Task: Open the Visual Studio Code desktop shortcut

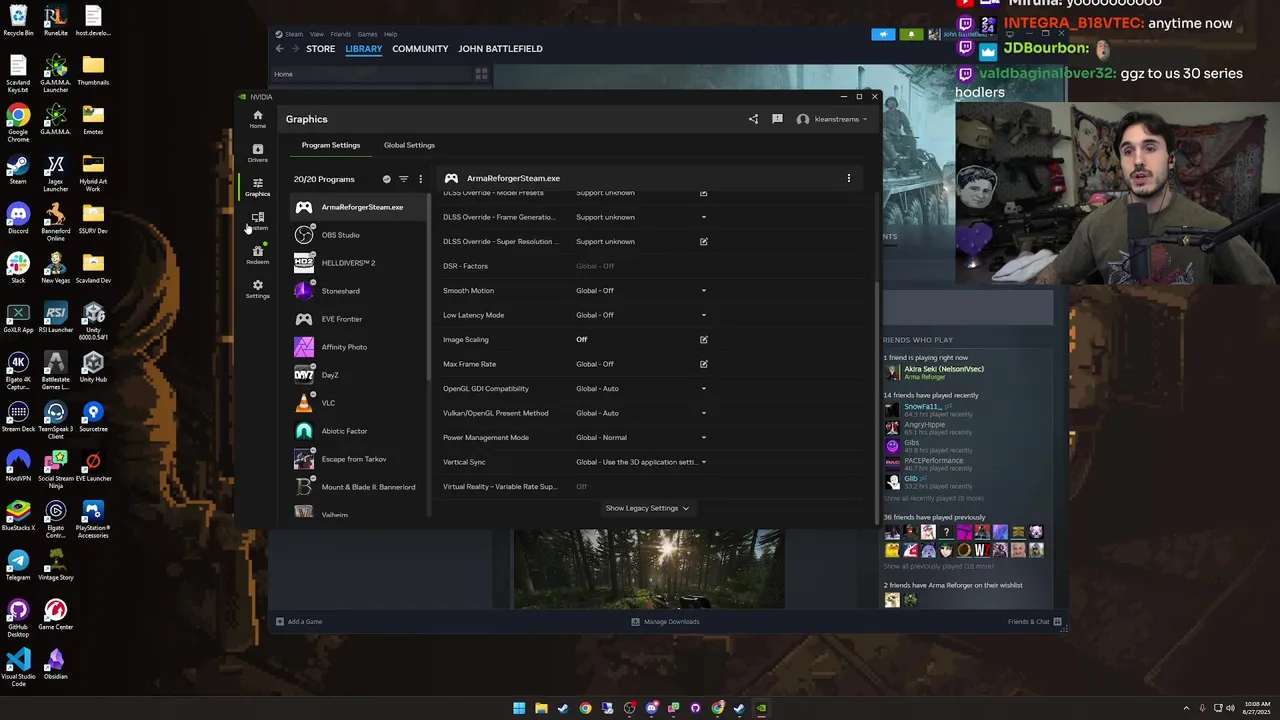Action: [x=18, y=668]
